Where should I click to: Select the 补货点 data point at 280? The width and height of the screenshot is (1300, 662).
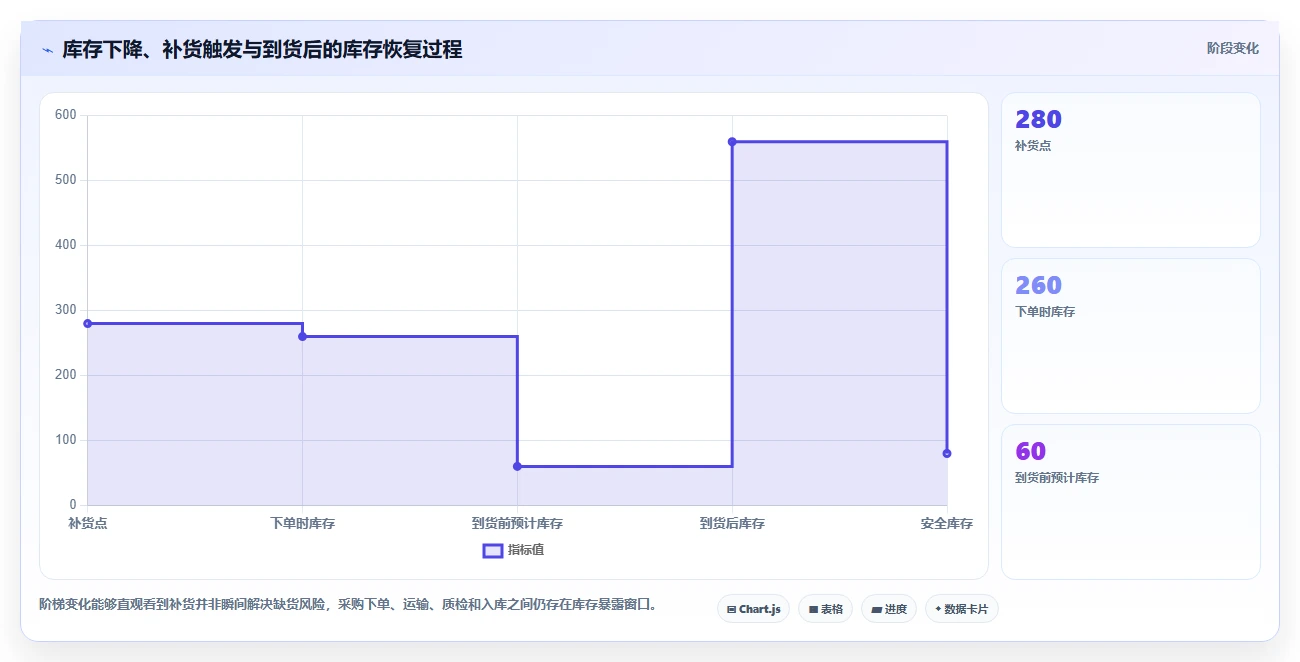coord(88,323)
